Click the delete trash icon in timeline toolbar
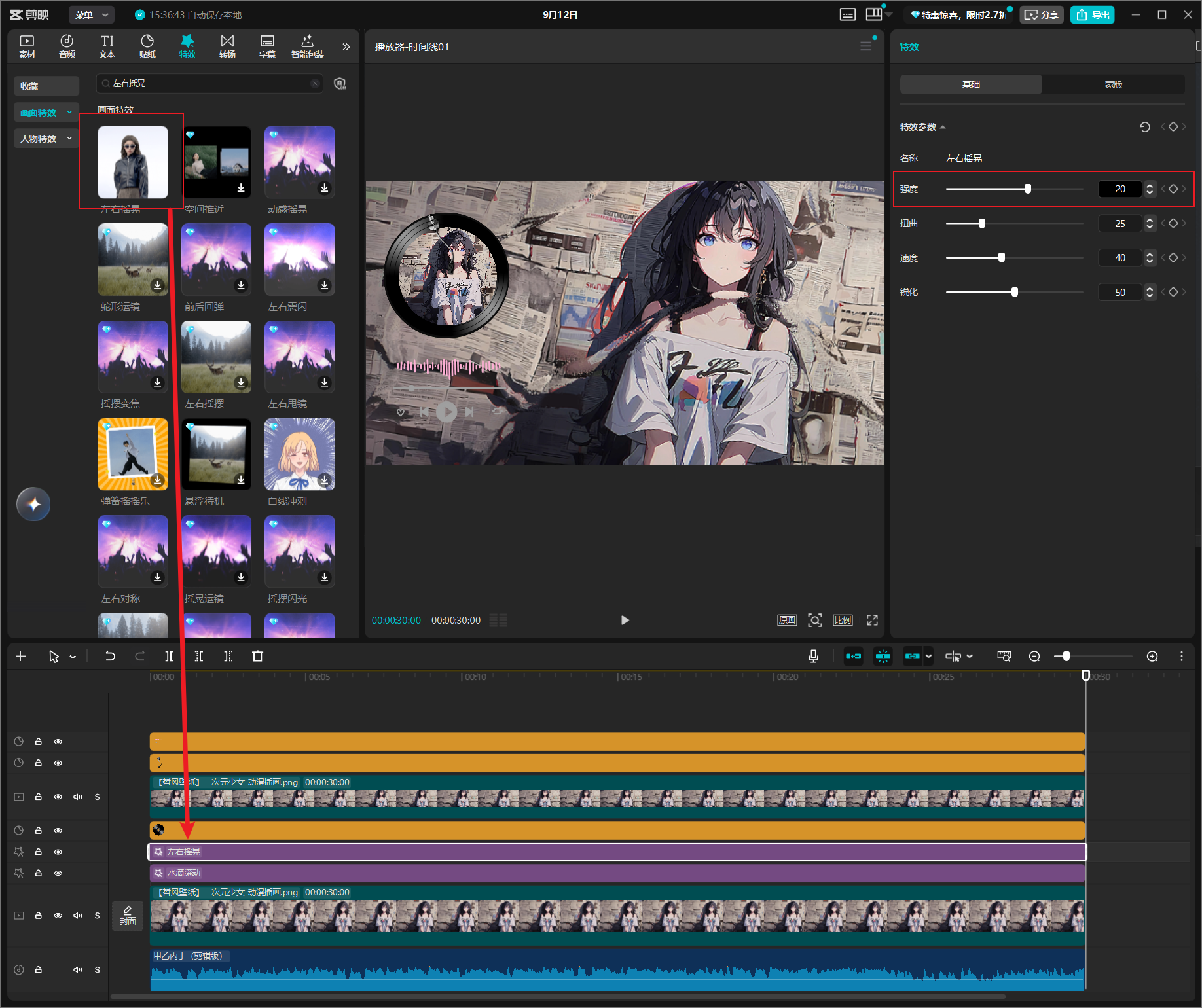 tap(258, 656)
